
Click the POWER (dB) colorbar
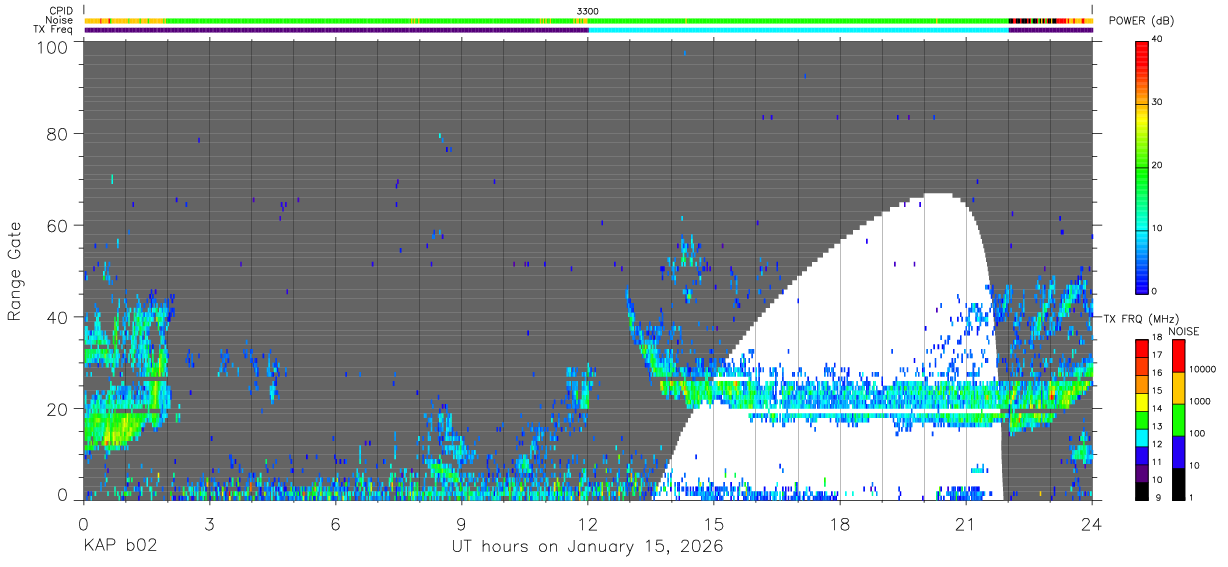(1142, 166)
